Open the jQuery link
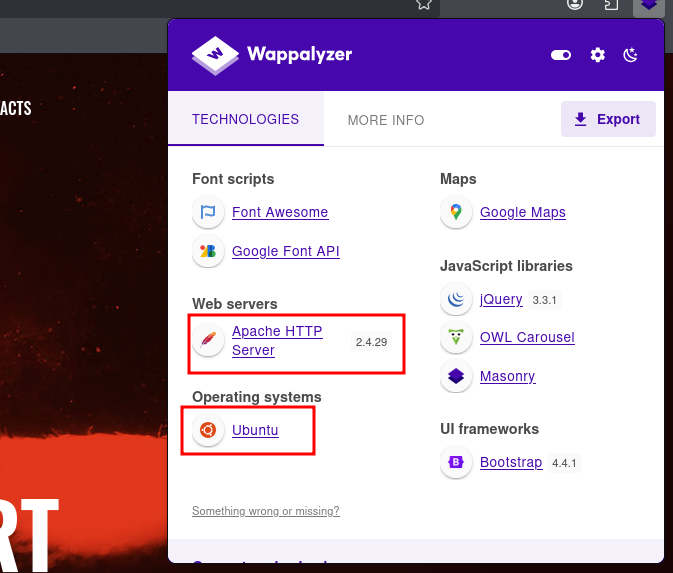The image size is (673, 573). (501, 299)
